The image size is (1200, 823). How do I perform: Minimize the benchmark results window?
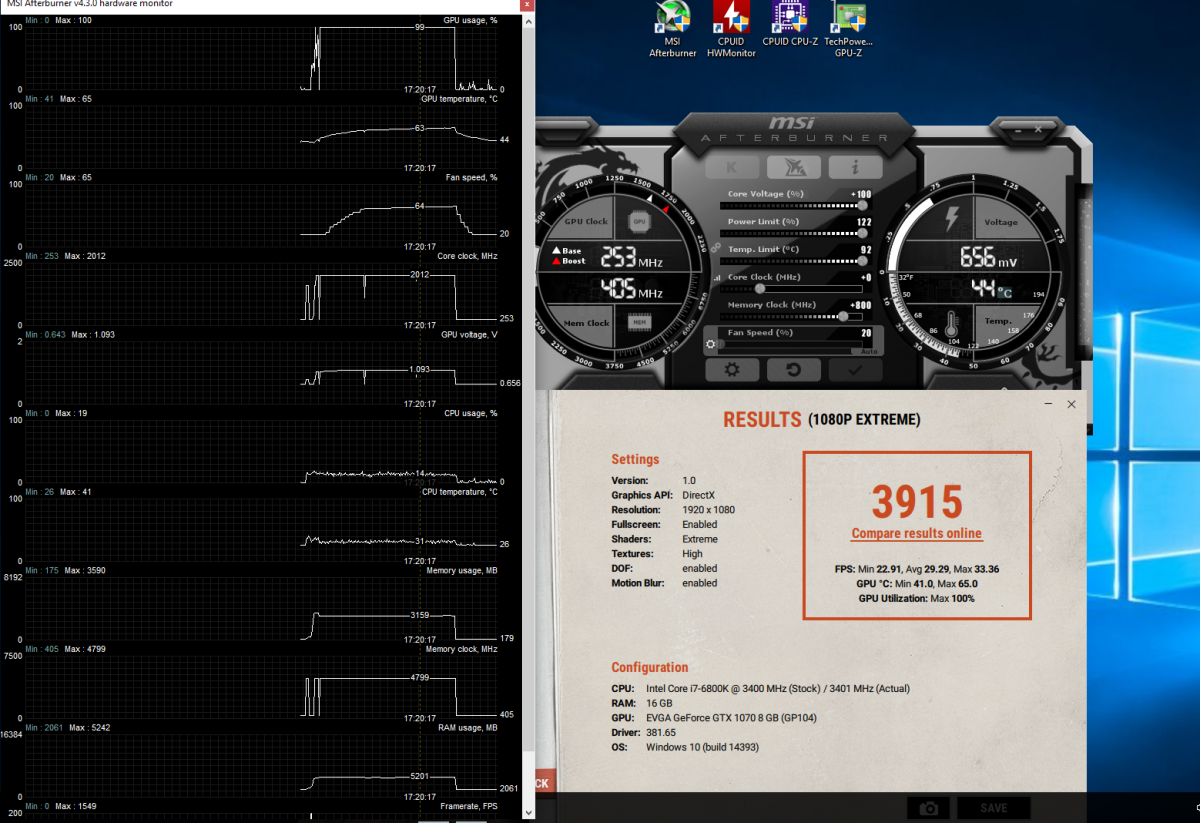(1049, 405)
